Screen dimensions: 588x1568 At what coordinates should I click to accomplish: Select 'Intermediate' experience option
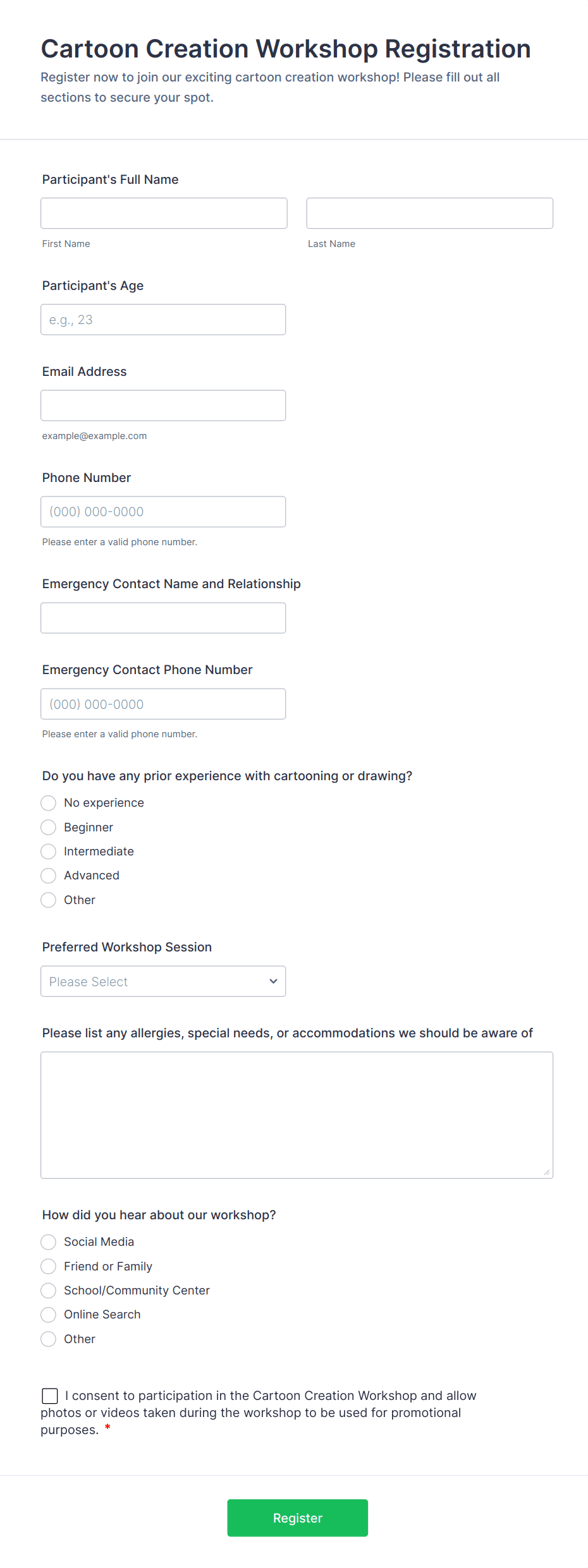pyautogui.click(x=48, y=851)
